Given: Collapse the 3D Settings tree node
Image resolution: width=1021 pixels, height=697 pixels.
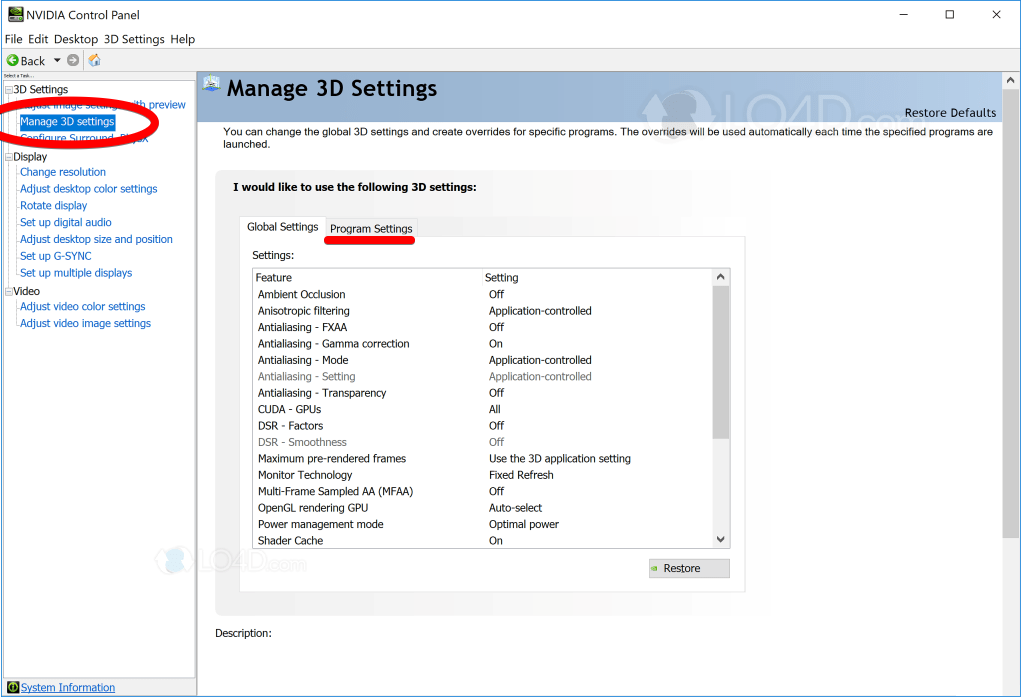Looking at the screenshot, I should coord(8,90).
